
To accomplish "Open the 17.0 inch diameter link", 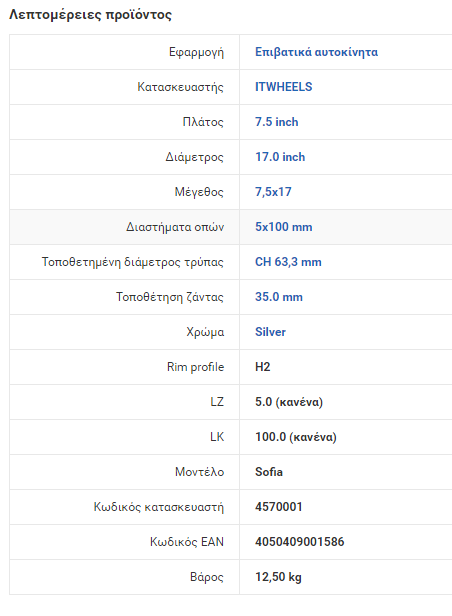I will [x=280, y=157].
